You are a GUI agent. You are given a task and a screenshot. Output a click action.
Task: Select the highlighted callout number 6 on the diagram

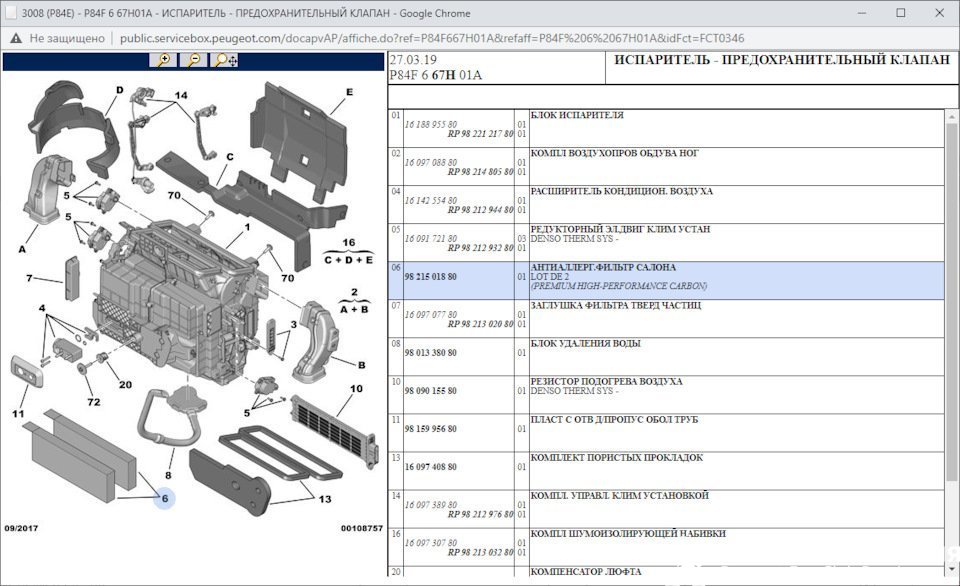(x=165, y=498)
